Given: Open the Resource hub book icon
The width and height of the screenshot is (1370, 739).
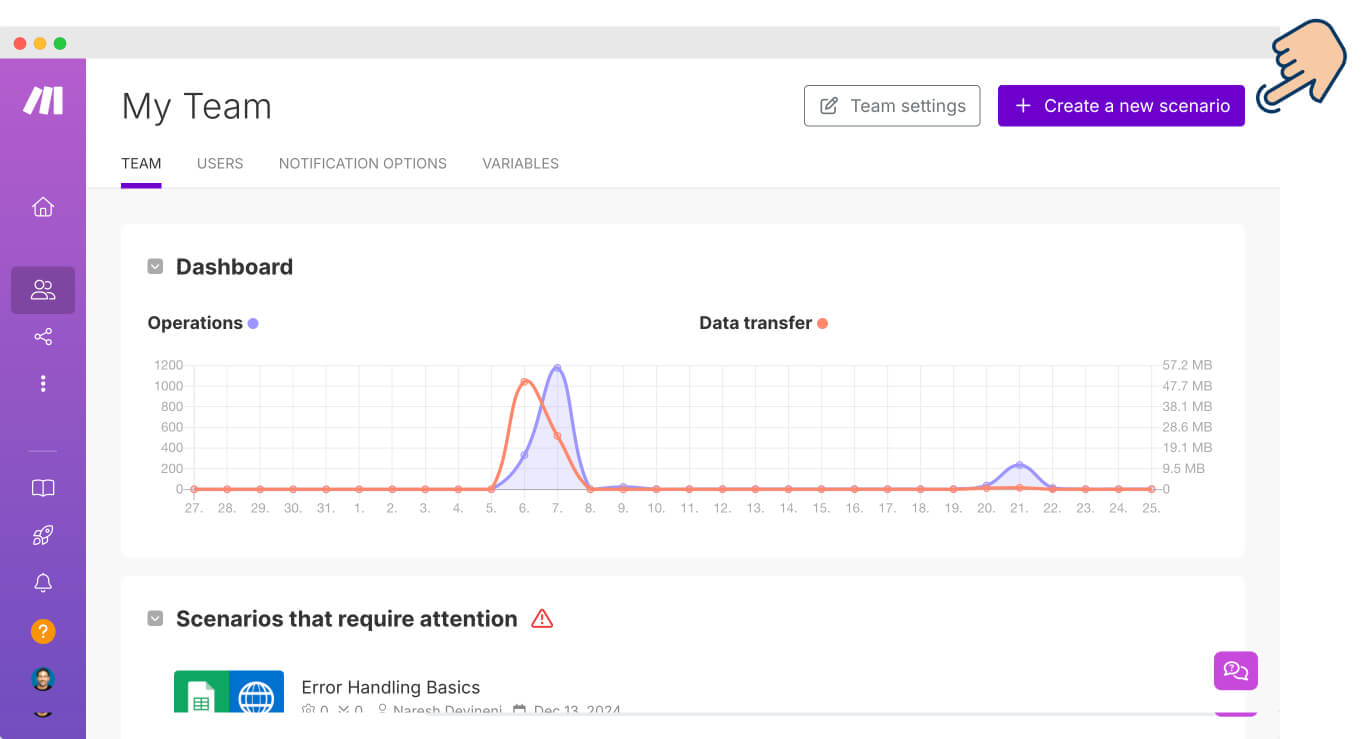Looking at the screenshot, I should click(43, 488).
